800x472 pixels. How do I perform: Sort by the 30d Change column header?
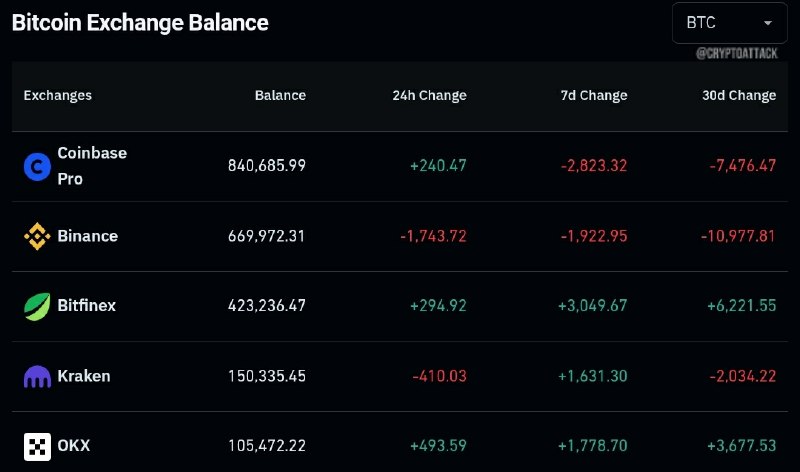point(739,95)
